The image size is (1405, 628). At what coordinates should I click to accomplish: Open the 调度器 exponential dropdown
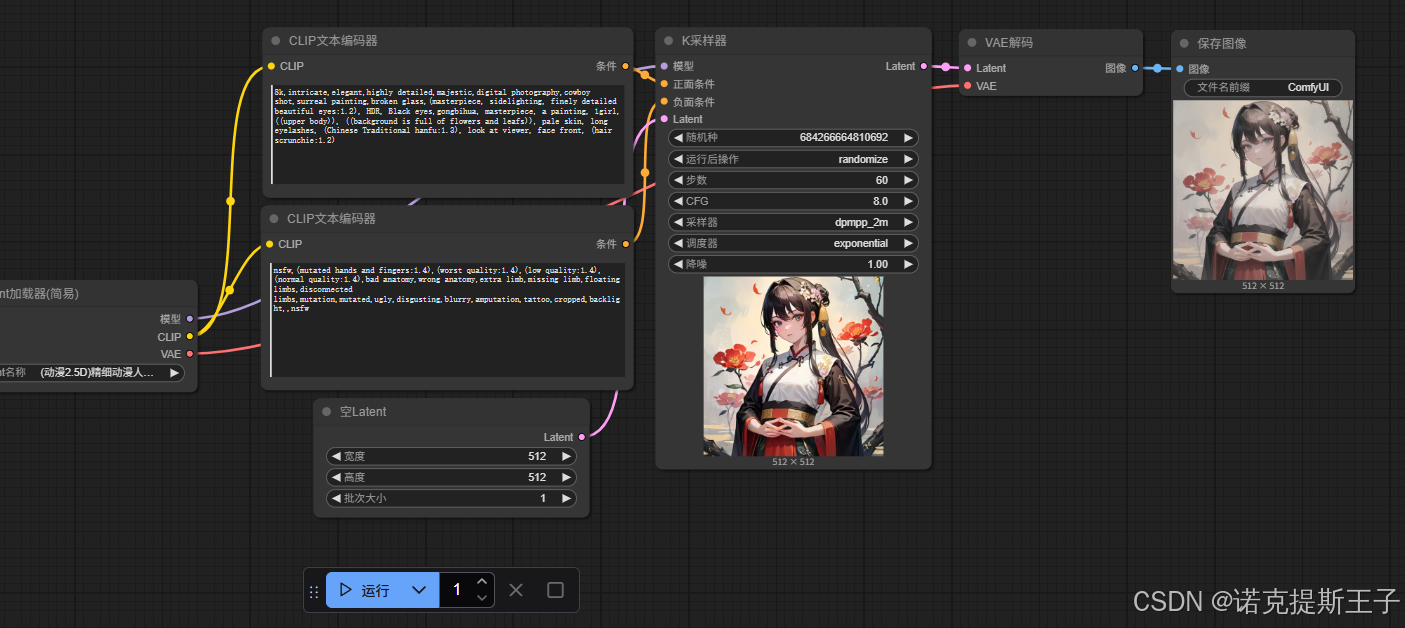coord(793,243)
